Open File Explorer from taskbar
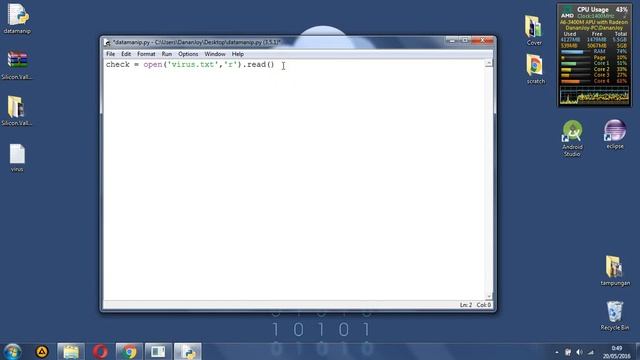 tap(71, 351)
